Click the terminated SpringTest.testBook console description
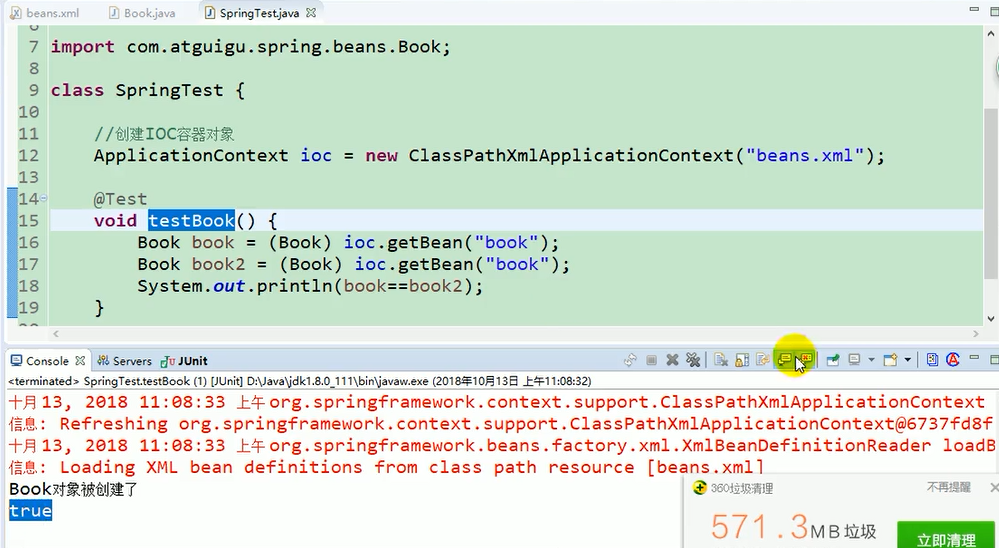The image size is (999, 548). (x=299, y=381)
